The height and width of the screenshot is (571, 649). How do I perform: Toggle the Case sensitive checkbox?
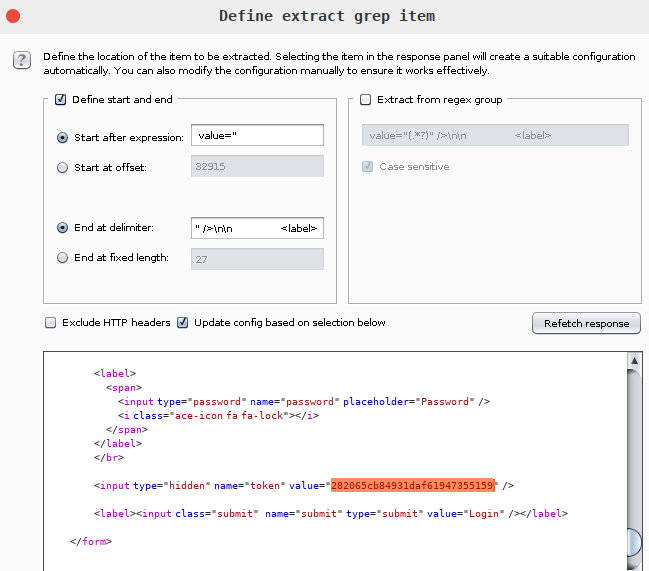pyautogui.click(x=367, y=167)
